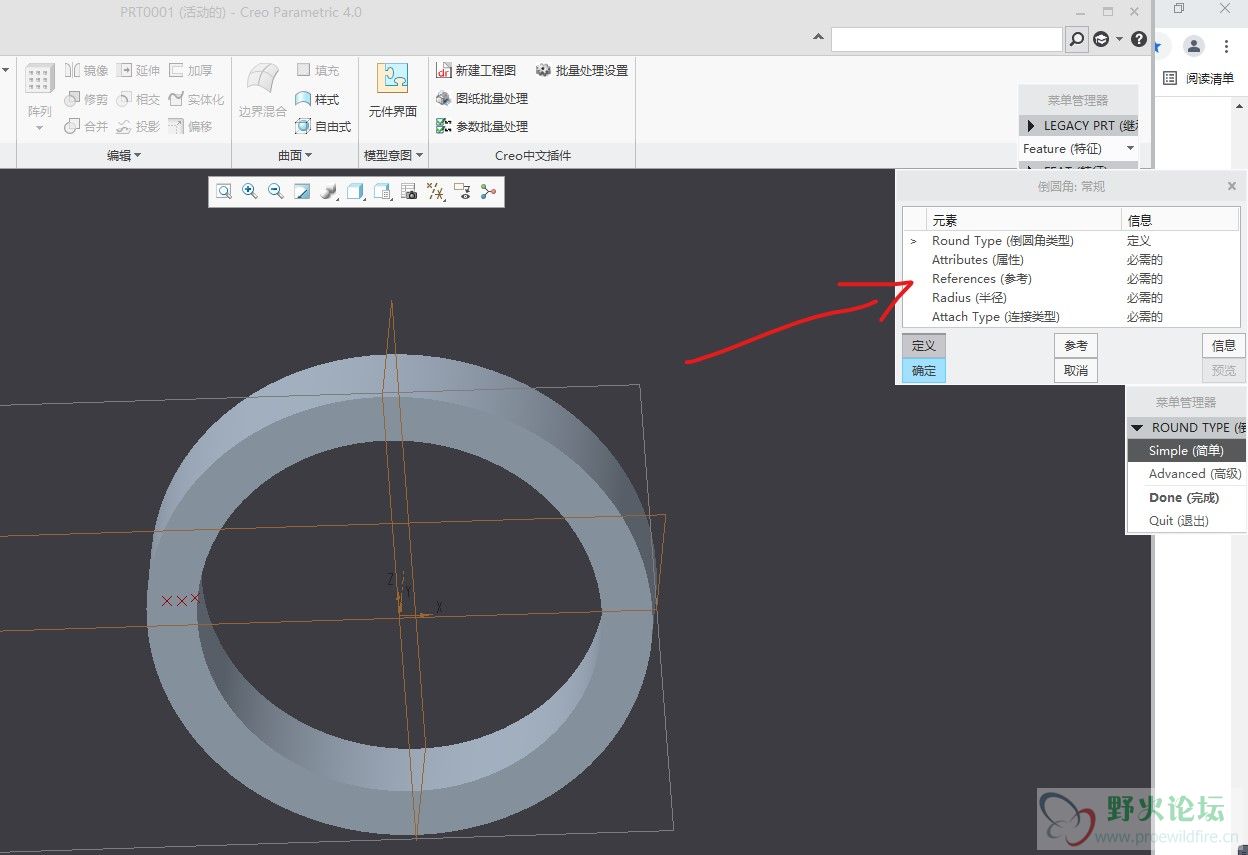Open 阅读清单 reading list in browser window
Viewport: 1248px width, 855px height.
click(1199, 78)
